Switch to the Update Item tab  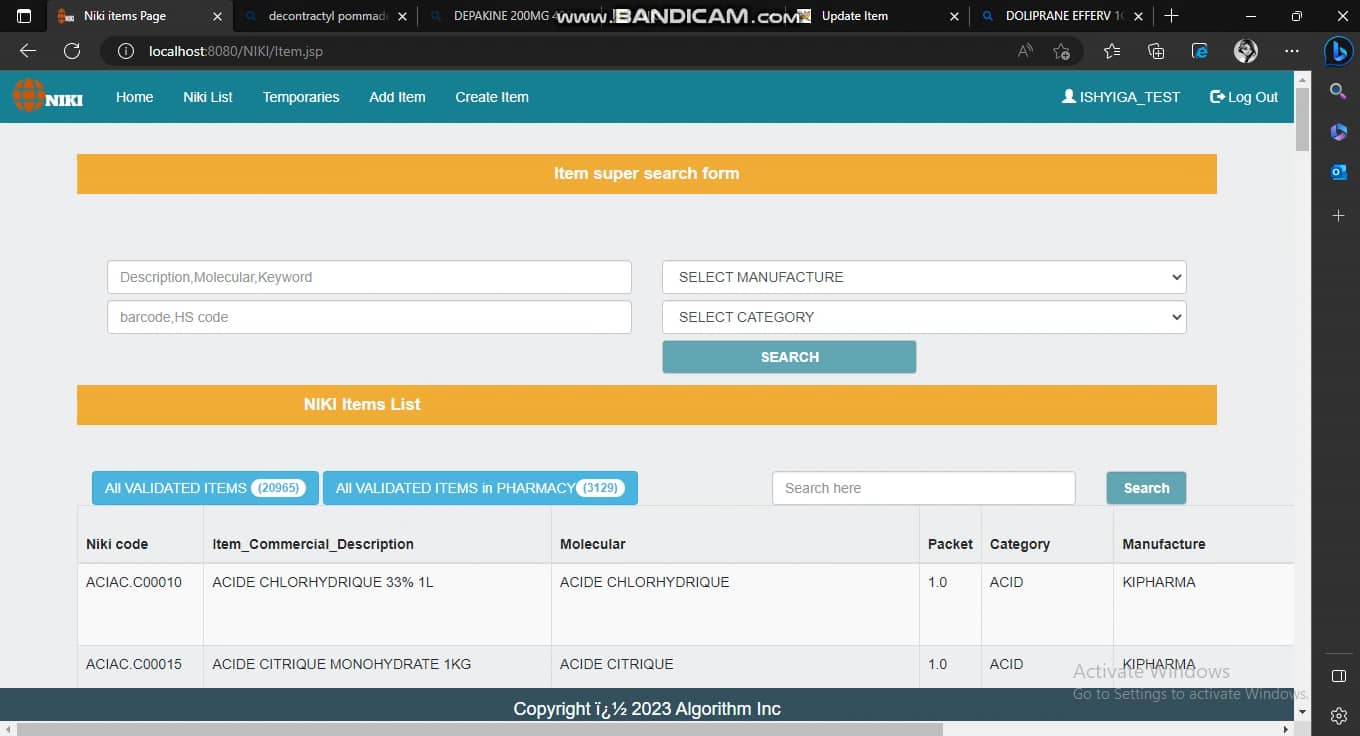pyautogui.click(x=878, y=16)
